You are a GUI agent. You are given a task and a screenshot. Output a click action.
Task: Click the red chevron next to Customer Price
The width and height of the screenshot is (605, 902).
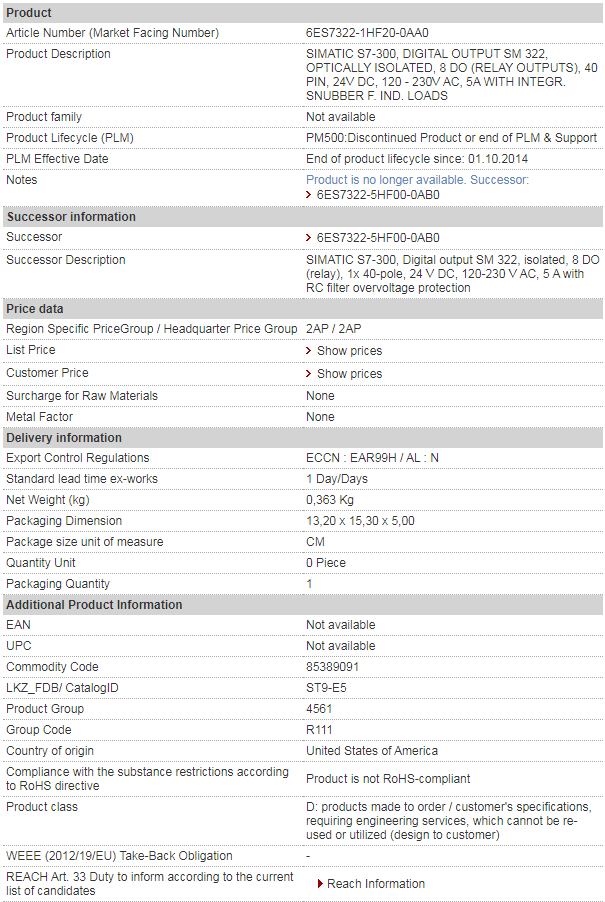pos(309,373)
